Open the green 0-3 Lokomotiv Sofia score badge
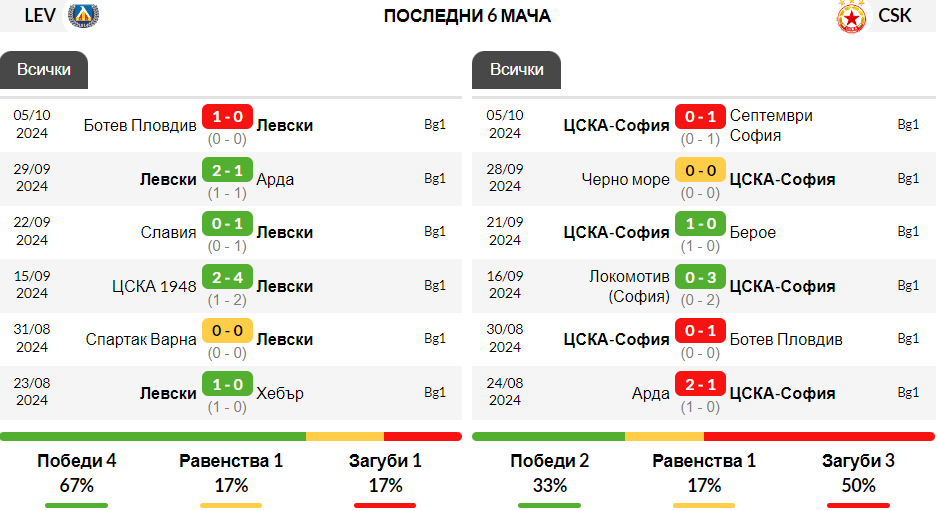 [x=701, y=278]
